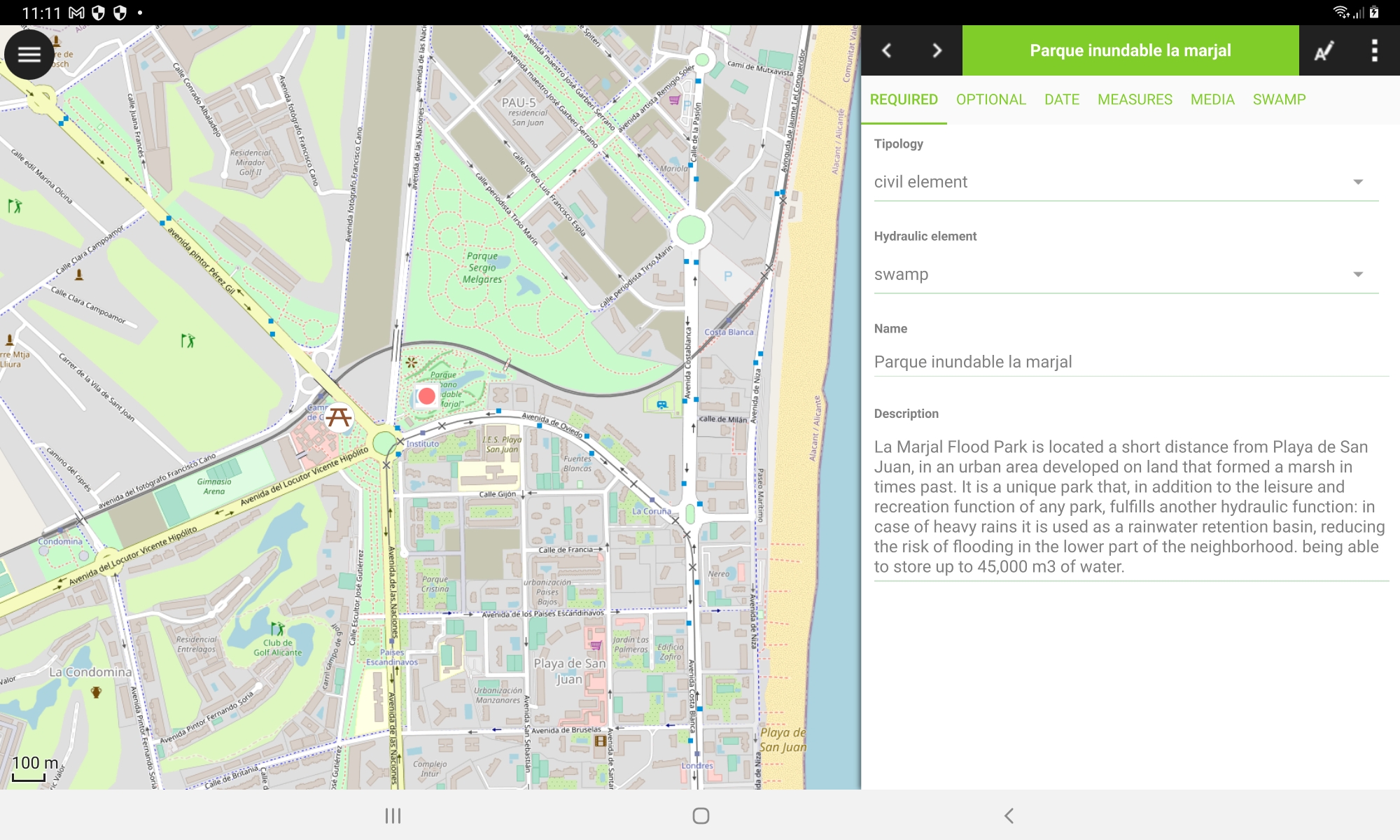Screen dimensions: 1400x840
Task: Expand the Tipology dropdown (civil element)
Action: pyautogui.click(x=1126, y=182)
